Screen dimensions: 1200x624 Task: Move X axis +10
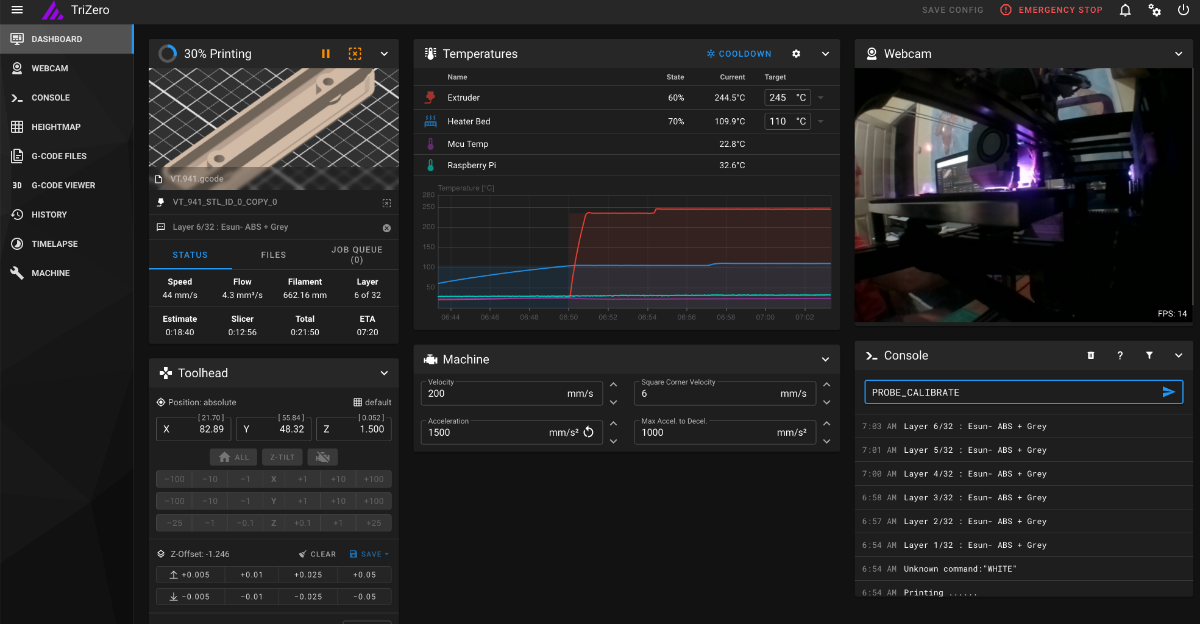pyautogui.click(x=337, y=479)
